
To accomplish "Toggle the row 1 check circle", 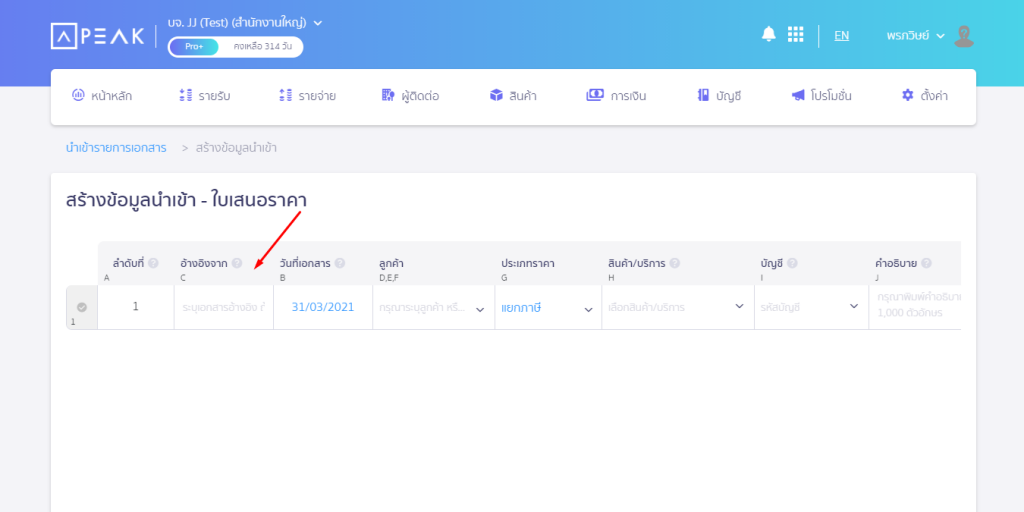I will pos(82,307).
